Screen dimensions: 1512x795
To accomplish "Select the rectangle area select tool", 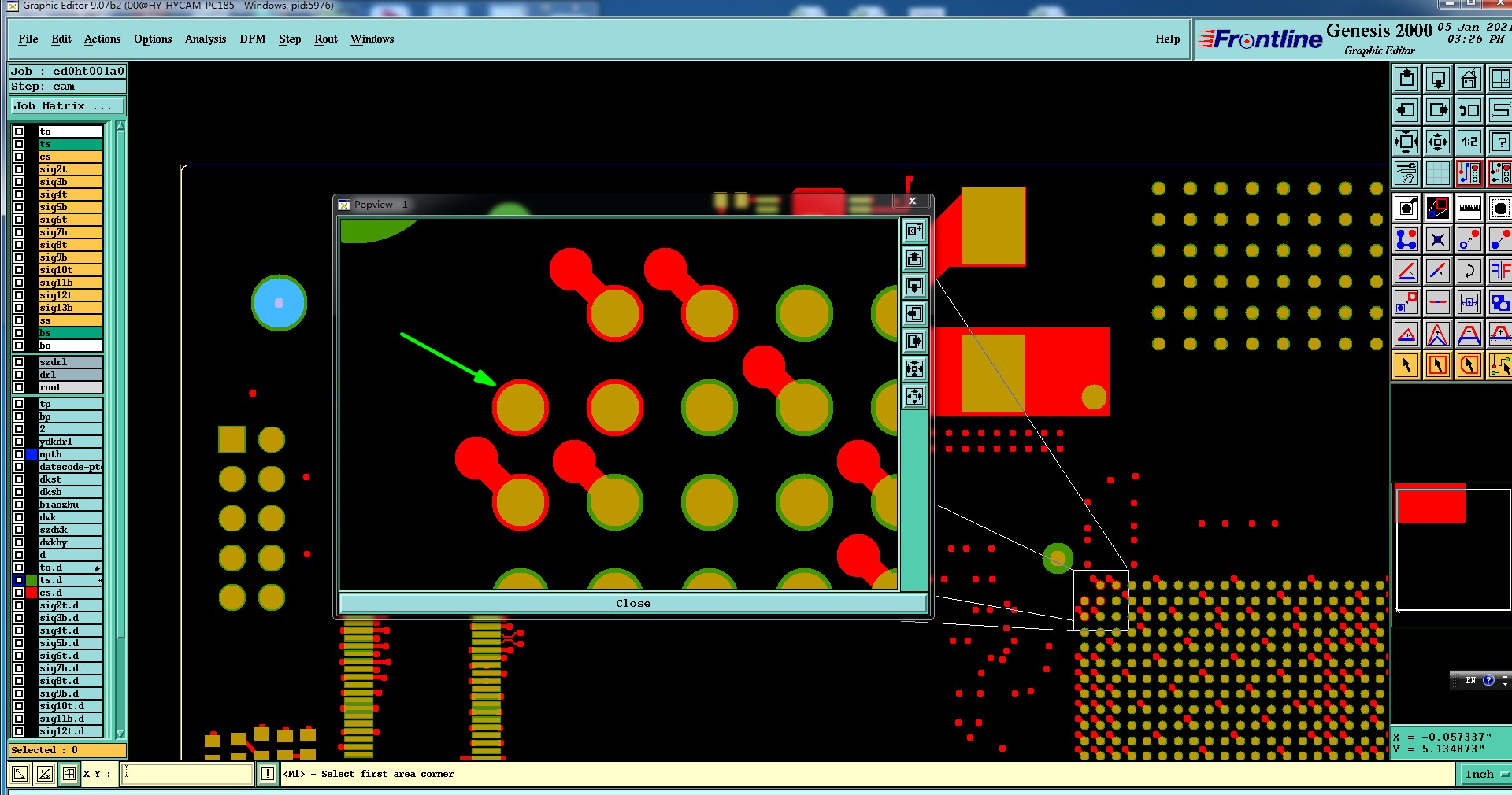I will [1438, 365].
